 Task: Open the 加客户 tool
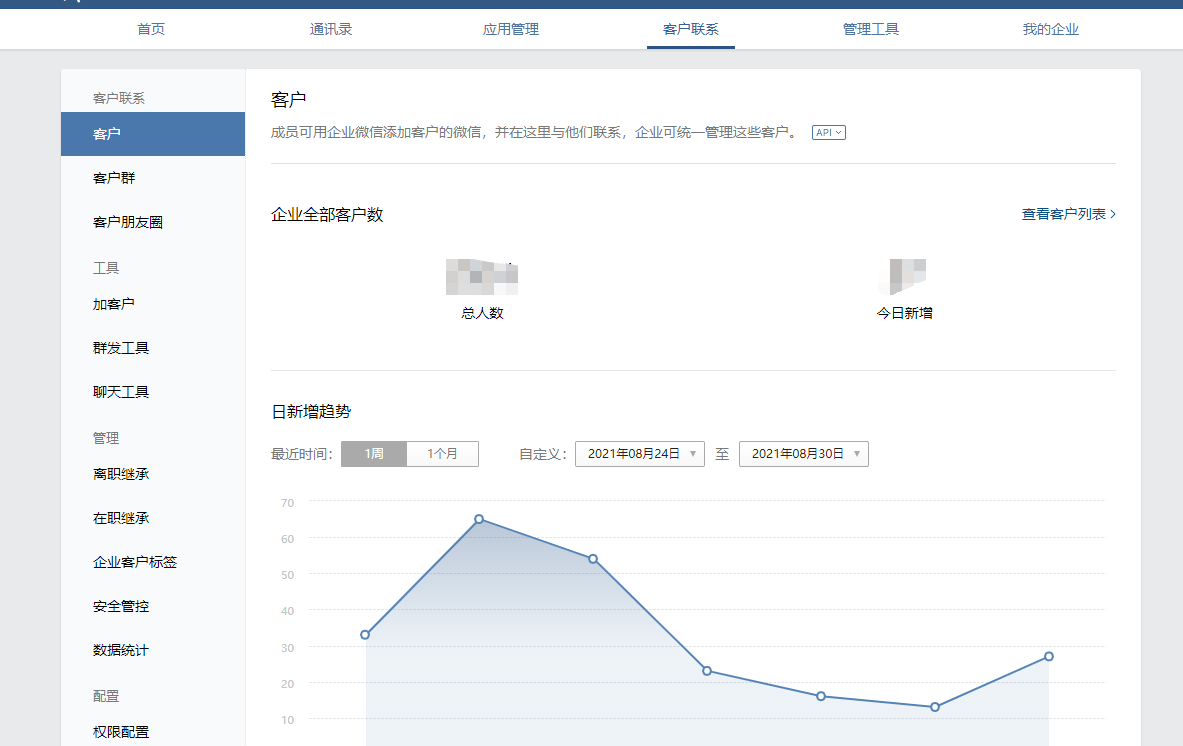coord(114,304)
